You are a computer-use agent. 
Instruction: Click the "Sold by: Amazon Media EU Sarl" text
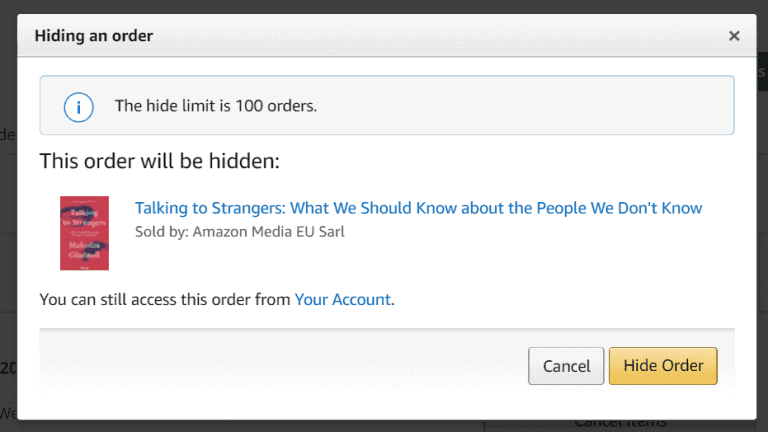(239, 232)
